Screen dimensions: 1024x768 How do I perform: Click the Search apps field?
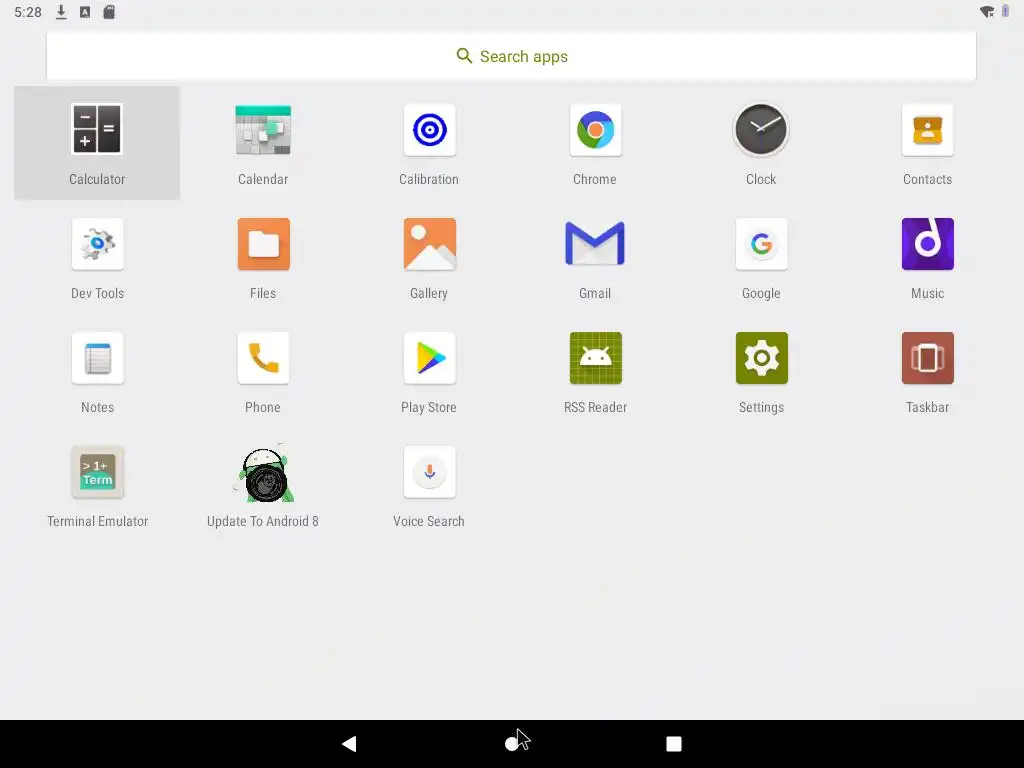click(511, 56)
